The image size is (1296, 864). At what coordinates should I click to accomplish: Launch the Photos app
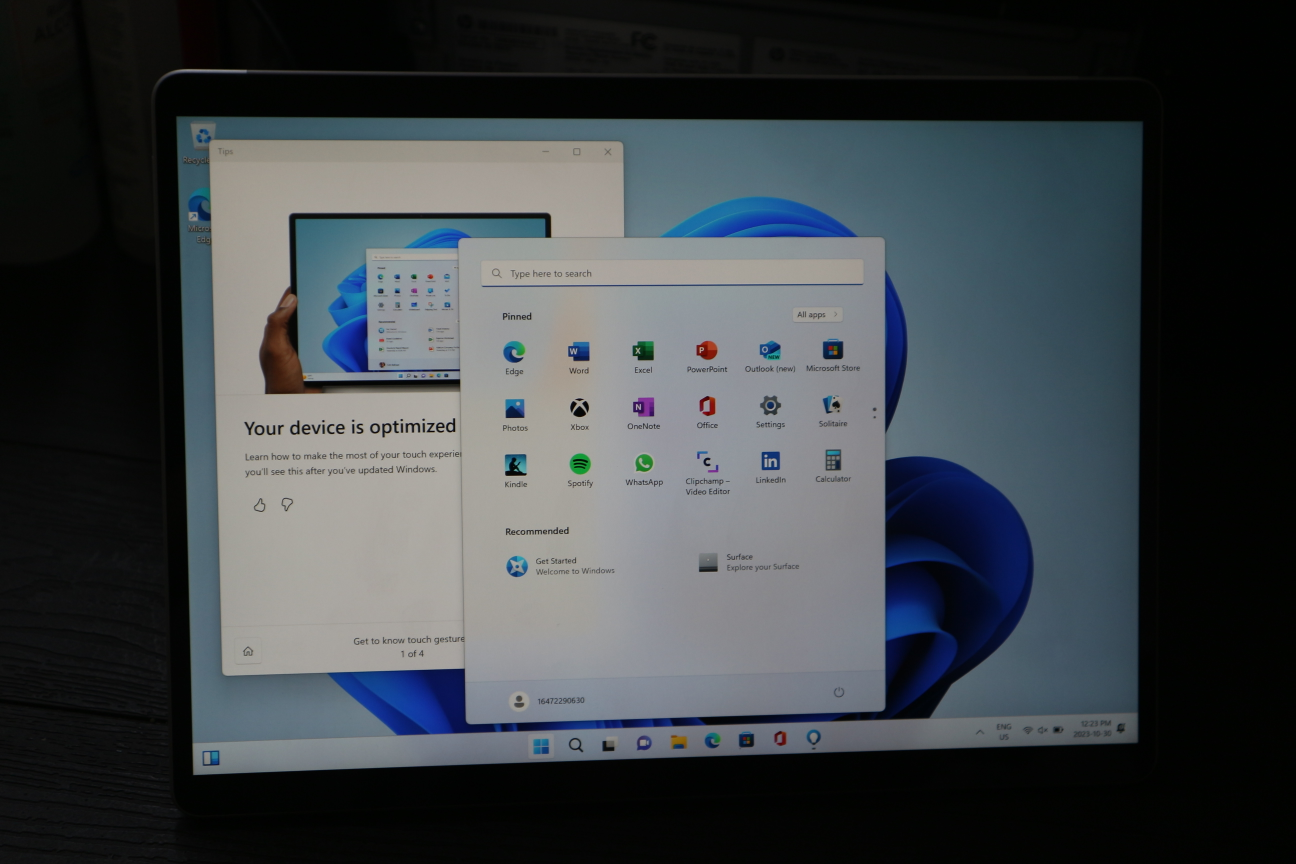pyautogui.click(x=515, y=414)
